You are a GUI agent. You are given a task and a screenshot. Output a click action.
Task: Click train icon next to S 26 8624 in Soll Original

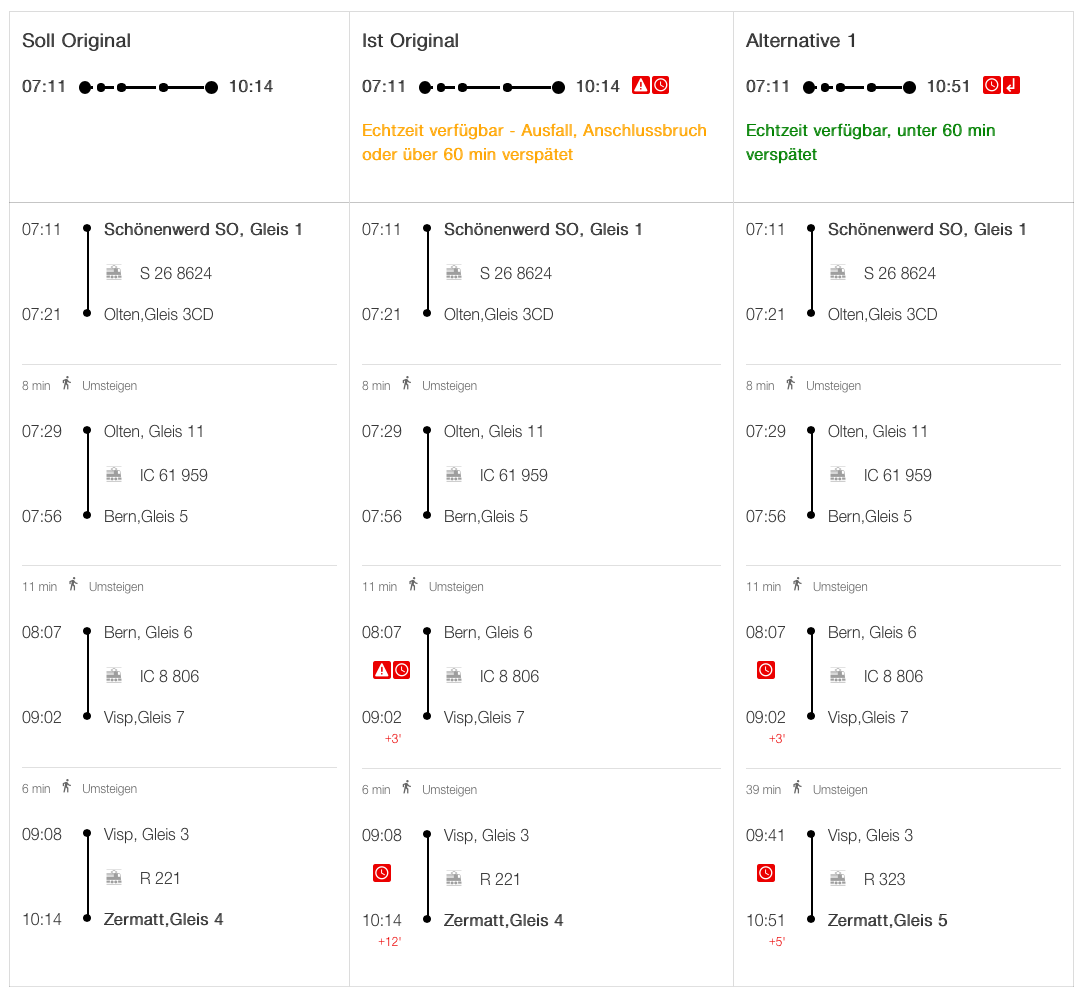[114, 273]
